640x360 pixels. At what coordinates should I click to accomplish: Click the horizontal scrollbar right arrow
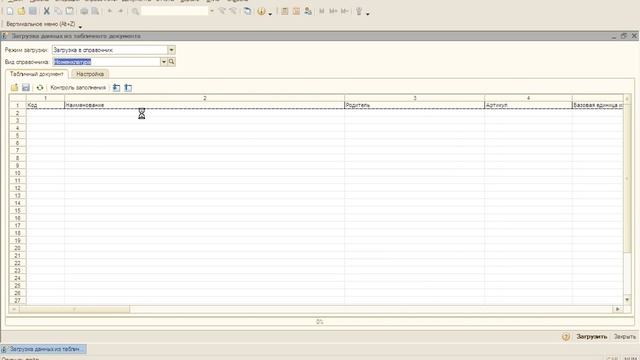[x=618, y=309]
